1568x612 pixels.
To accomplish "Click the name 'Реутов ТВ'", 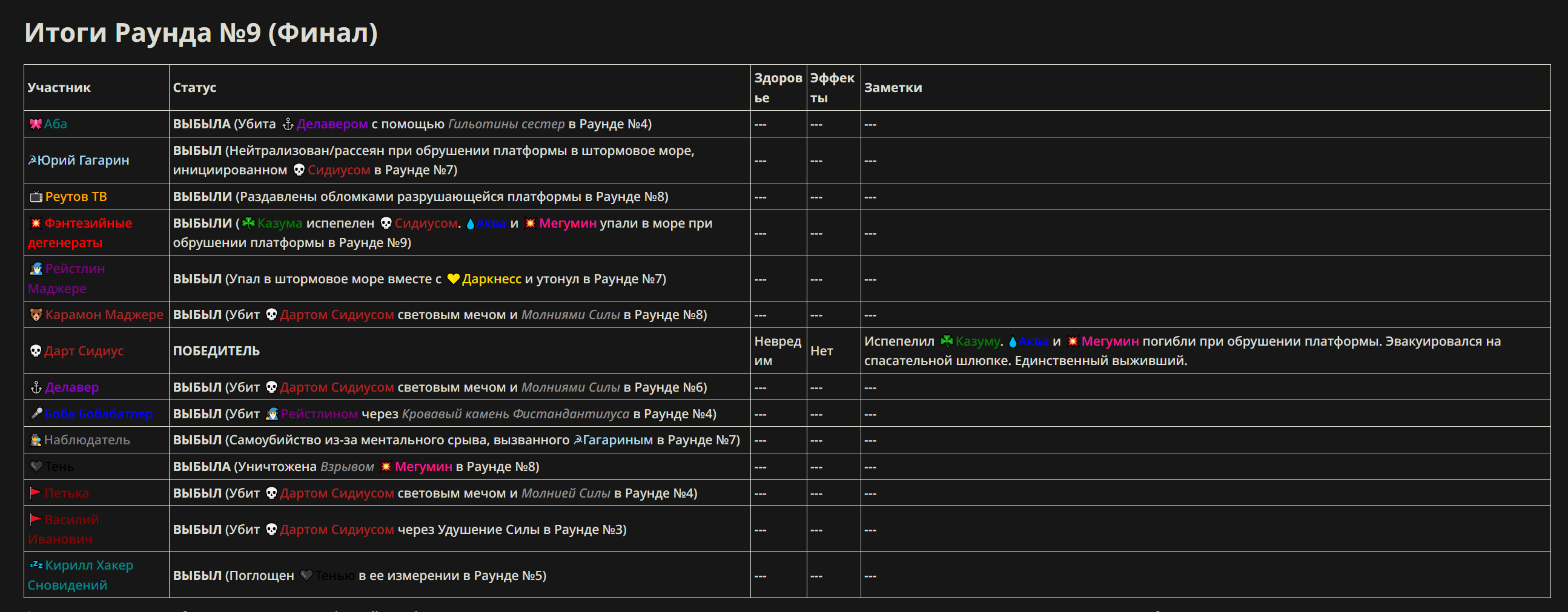I will point(76,197).
